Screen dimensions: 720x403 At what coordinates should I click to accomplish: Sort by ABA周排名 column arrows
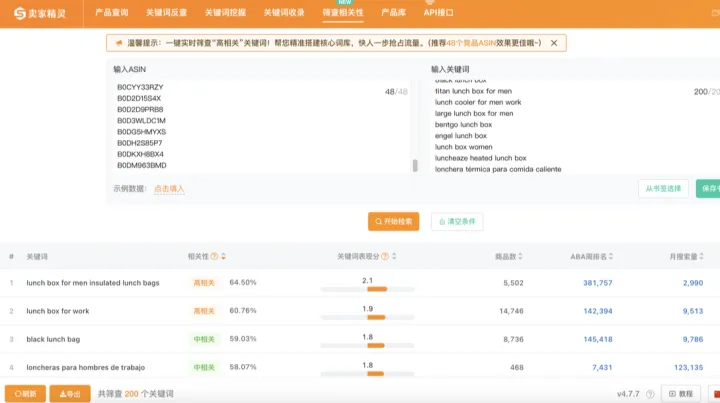[x=611, y=257]
